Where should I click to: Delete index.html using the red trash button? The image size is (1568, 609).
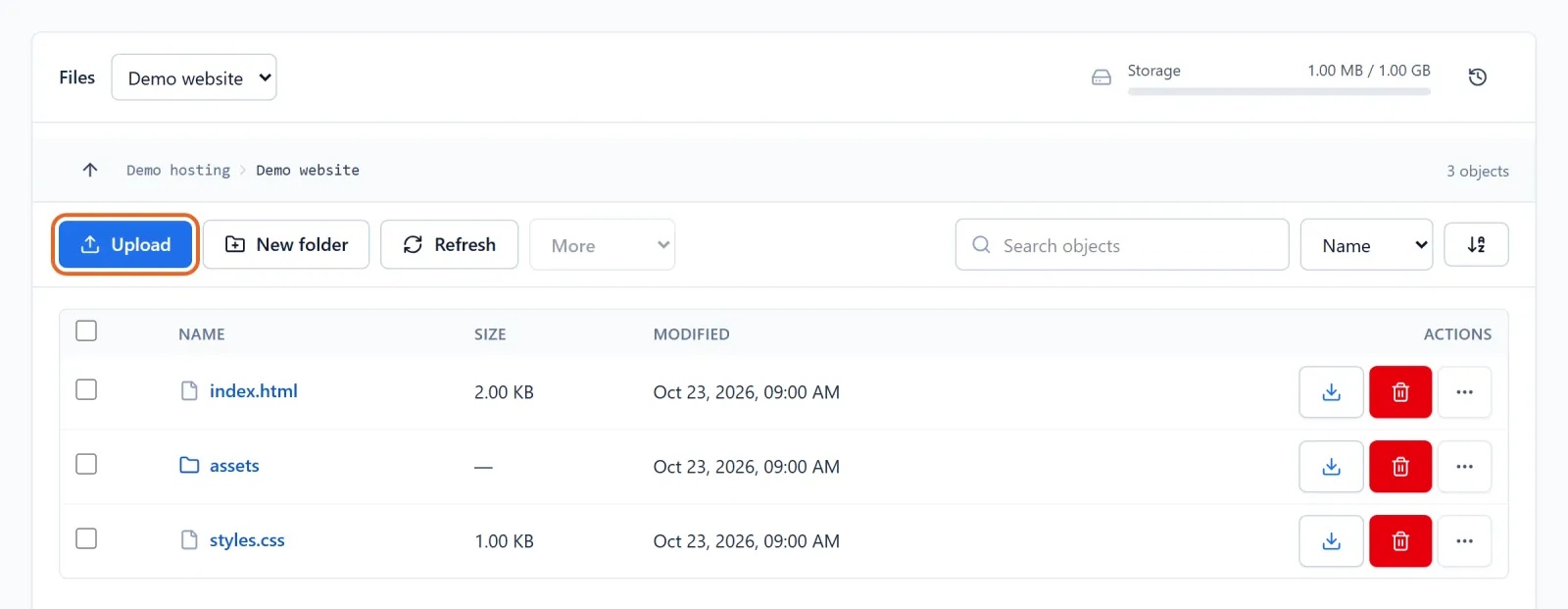pyautogui.click(x=1400, y=392)
